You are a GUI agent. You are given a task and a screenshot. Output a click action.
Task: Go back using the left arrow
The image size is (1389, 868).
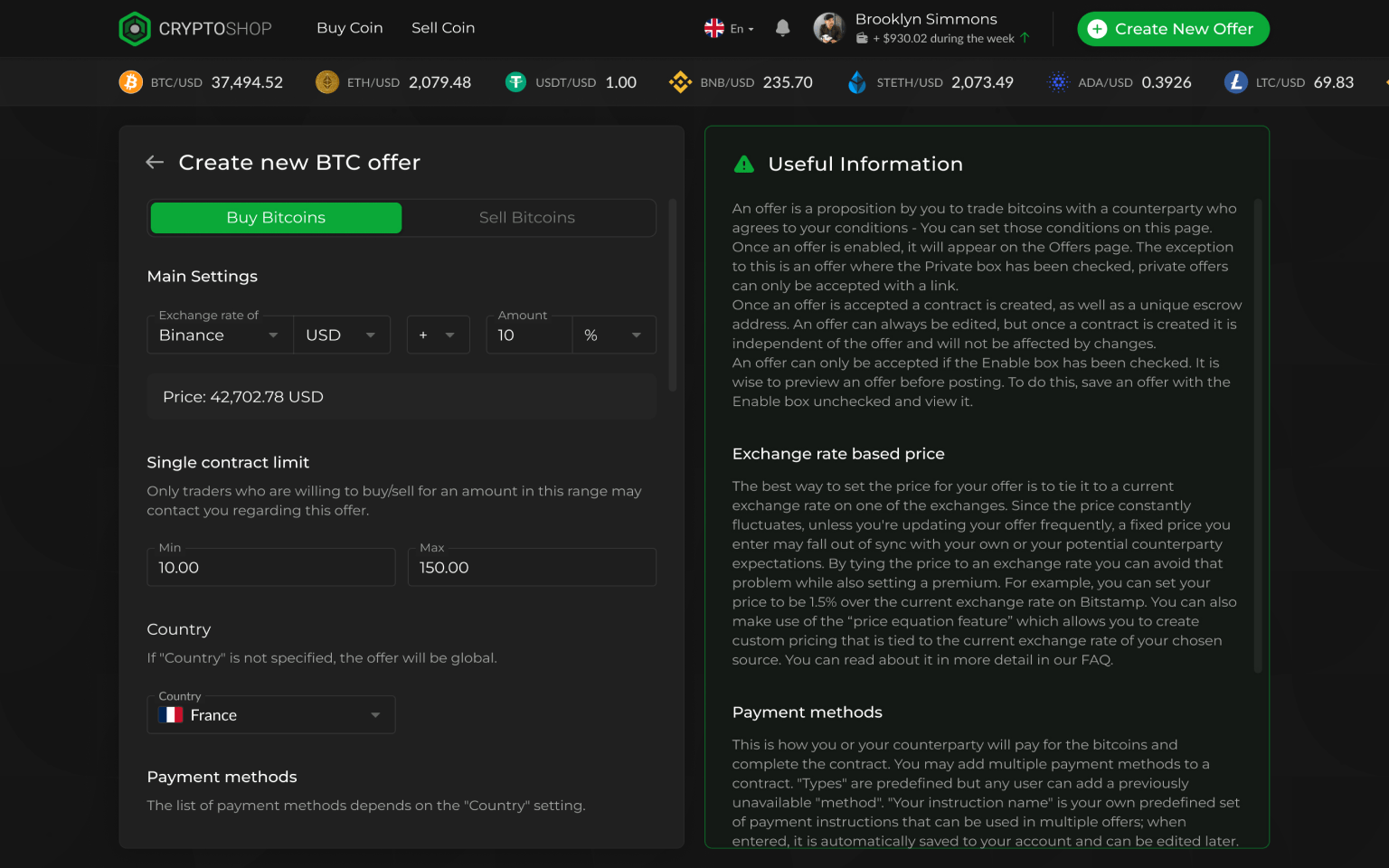[x=155, y=162]
